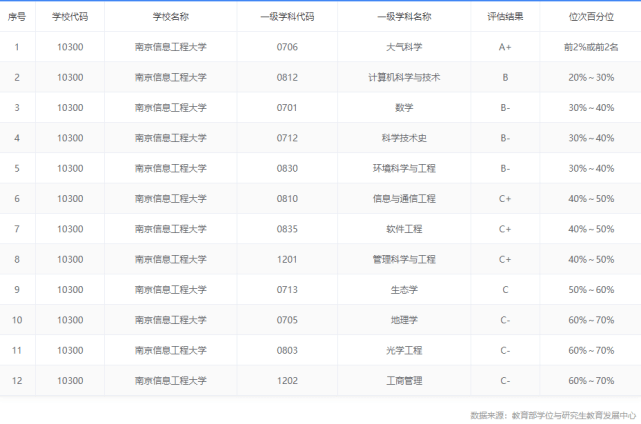Click the 20%~30% percentile cell
The width and height of the screenshot is (641, 424).
[591, 77]
